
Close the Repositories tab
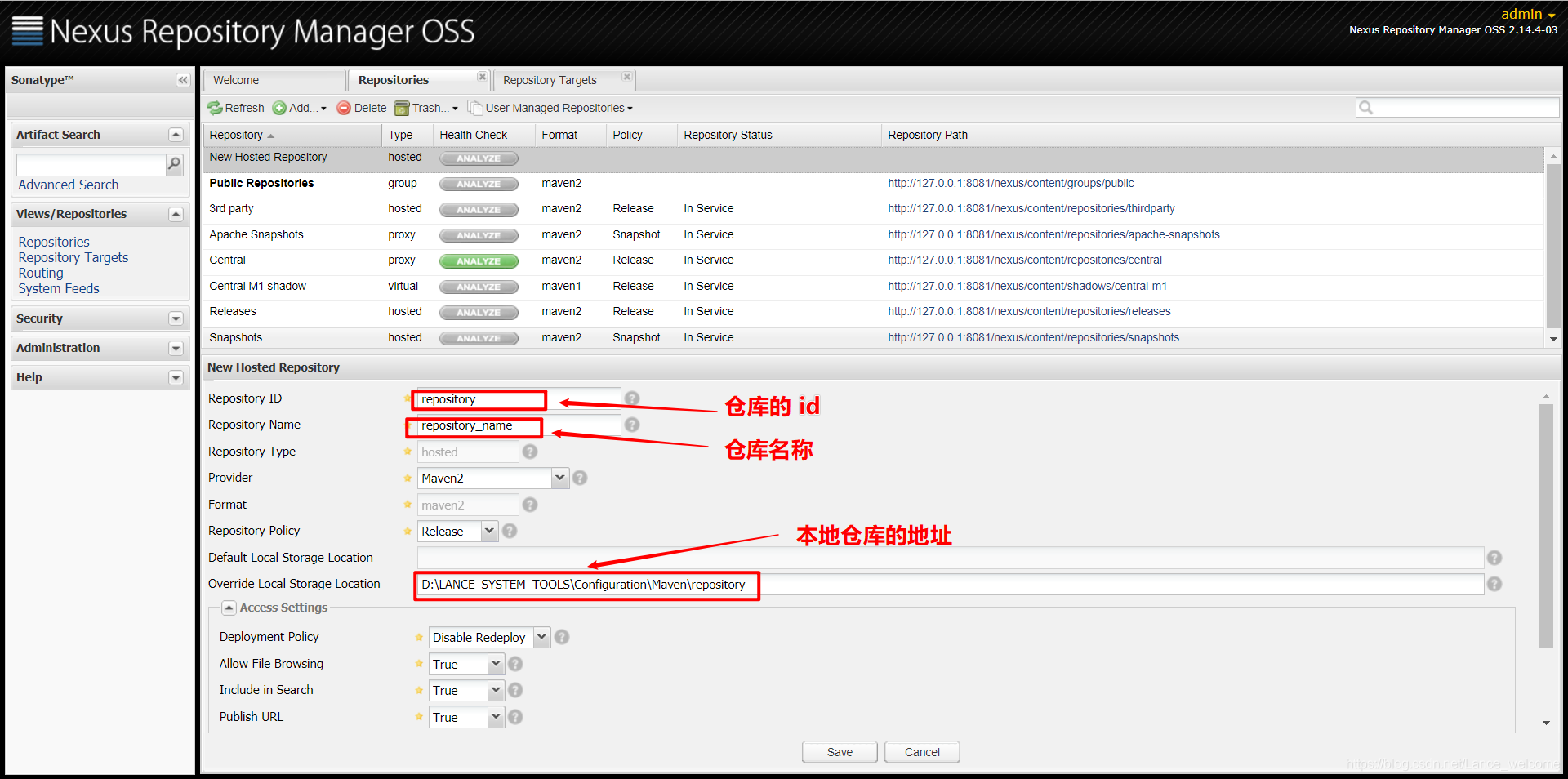pyautogui.click(x=482, y=77)
